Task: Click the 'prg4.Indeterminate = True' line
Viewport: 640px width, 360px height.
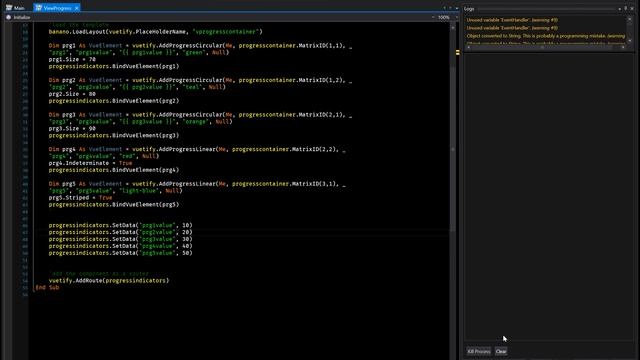Action: point(90,163)
